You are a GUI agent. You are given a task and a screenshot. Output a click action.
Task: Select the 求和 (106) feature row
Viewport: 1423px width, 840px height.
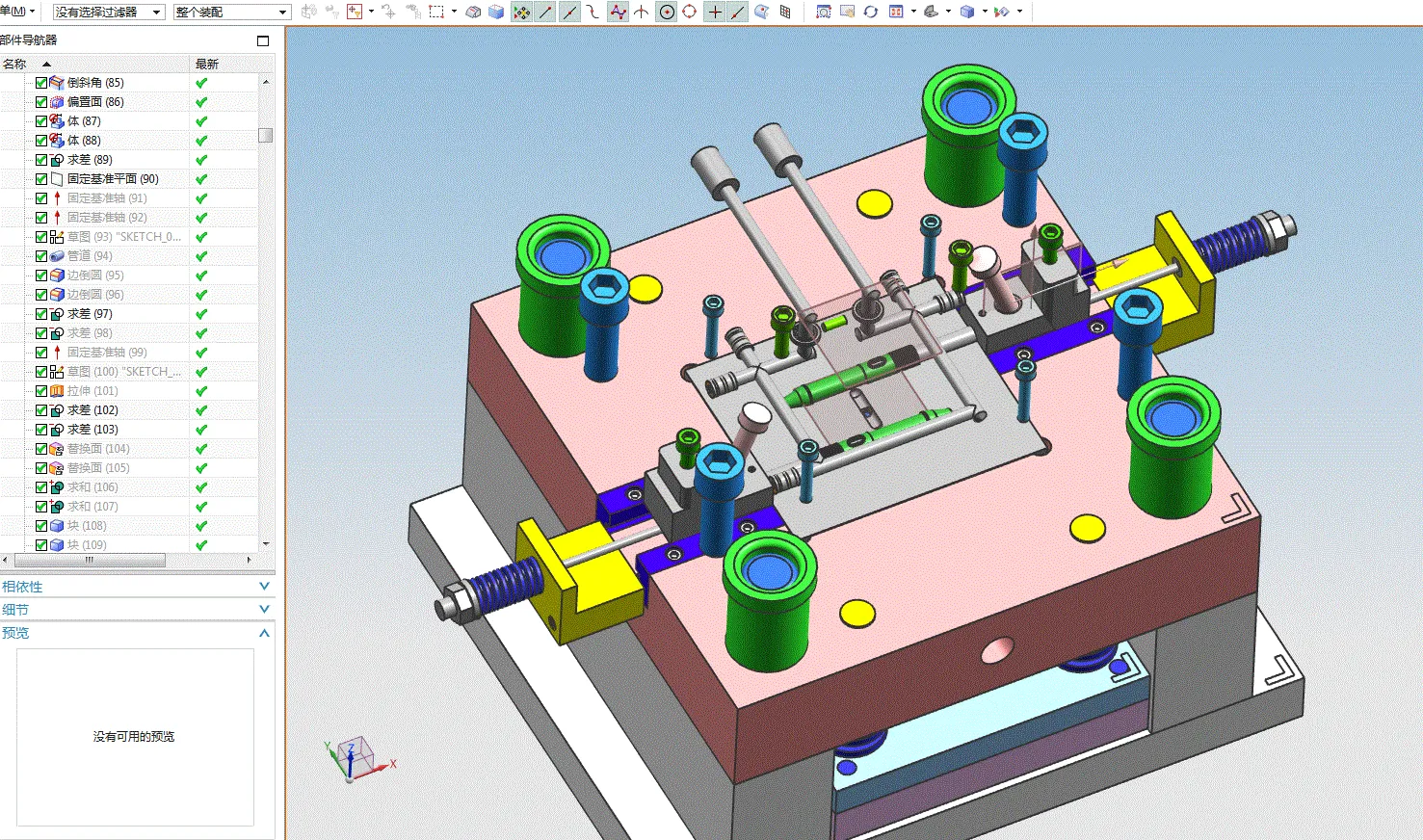tap(129, 487)
